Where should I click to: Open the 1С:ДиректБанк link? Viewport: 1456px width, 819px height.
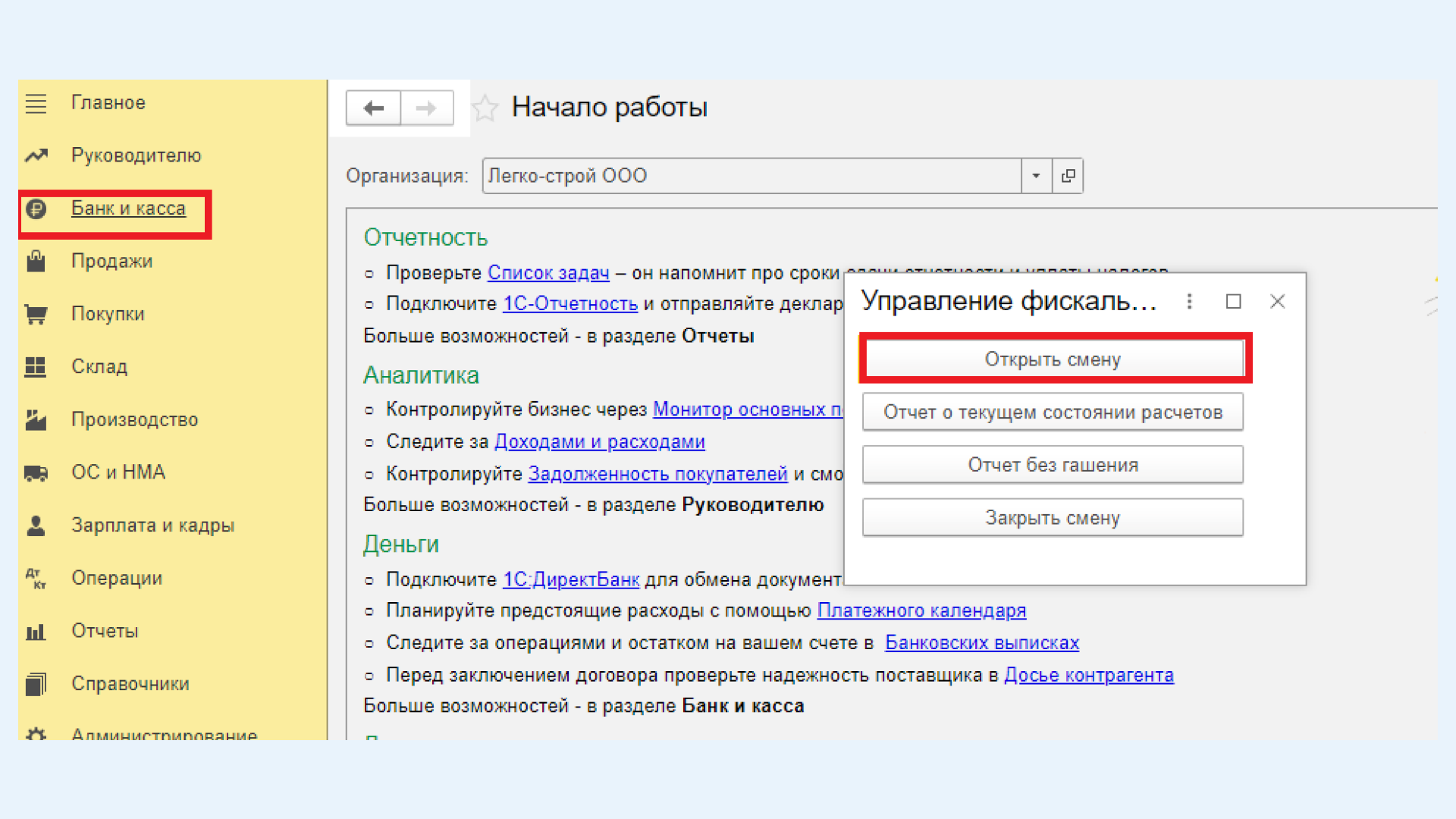pos(571,580)
